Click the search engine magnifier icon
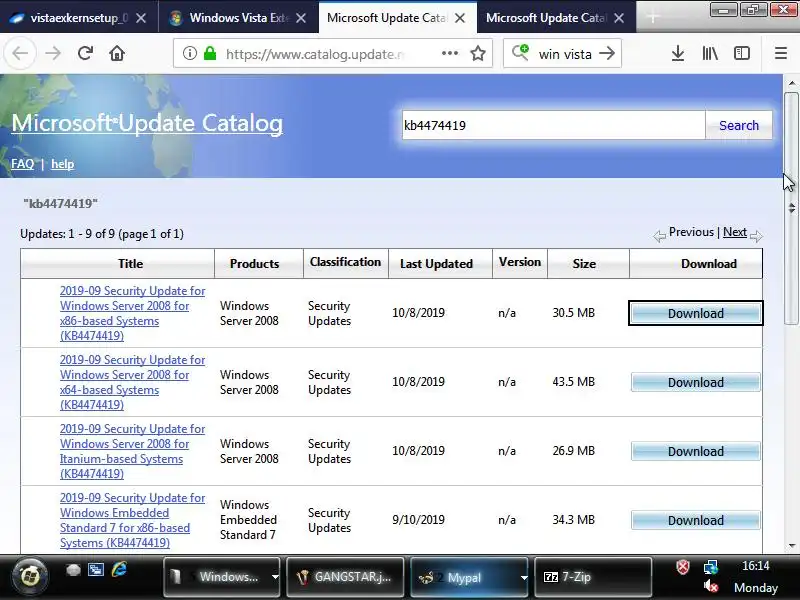This screenshot has height=600, width=800. pos(520,52)
